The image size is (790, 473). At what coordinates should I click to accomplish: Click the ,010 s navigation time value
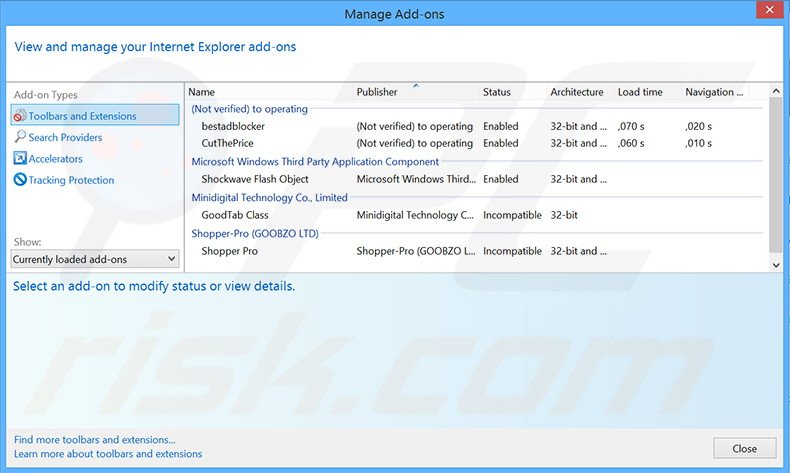pos(698,143)
